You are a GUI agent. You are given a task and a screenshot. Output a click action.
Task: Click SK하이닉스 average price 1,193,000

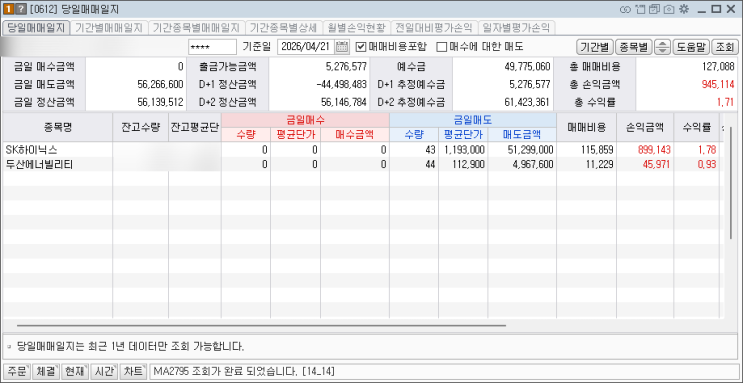point(464,150)
